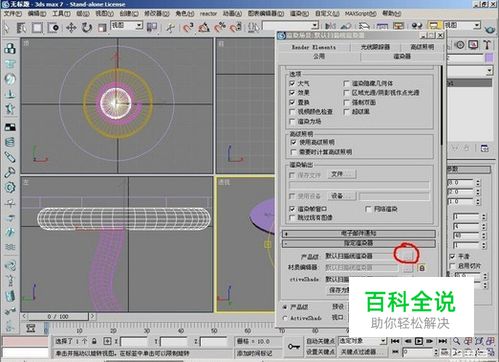Click the Zoom viewport navigation icon
The width and height of the screenshot is (499, 362).
[x=456, y=341]
